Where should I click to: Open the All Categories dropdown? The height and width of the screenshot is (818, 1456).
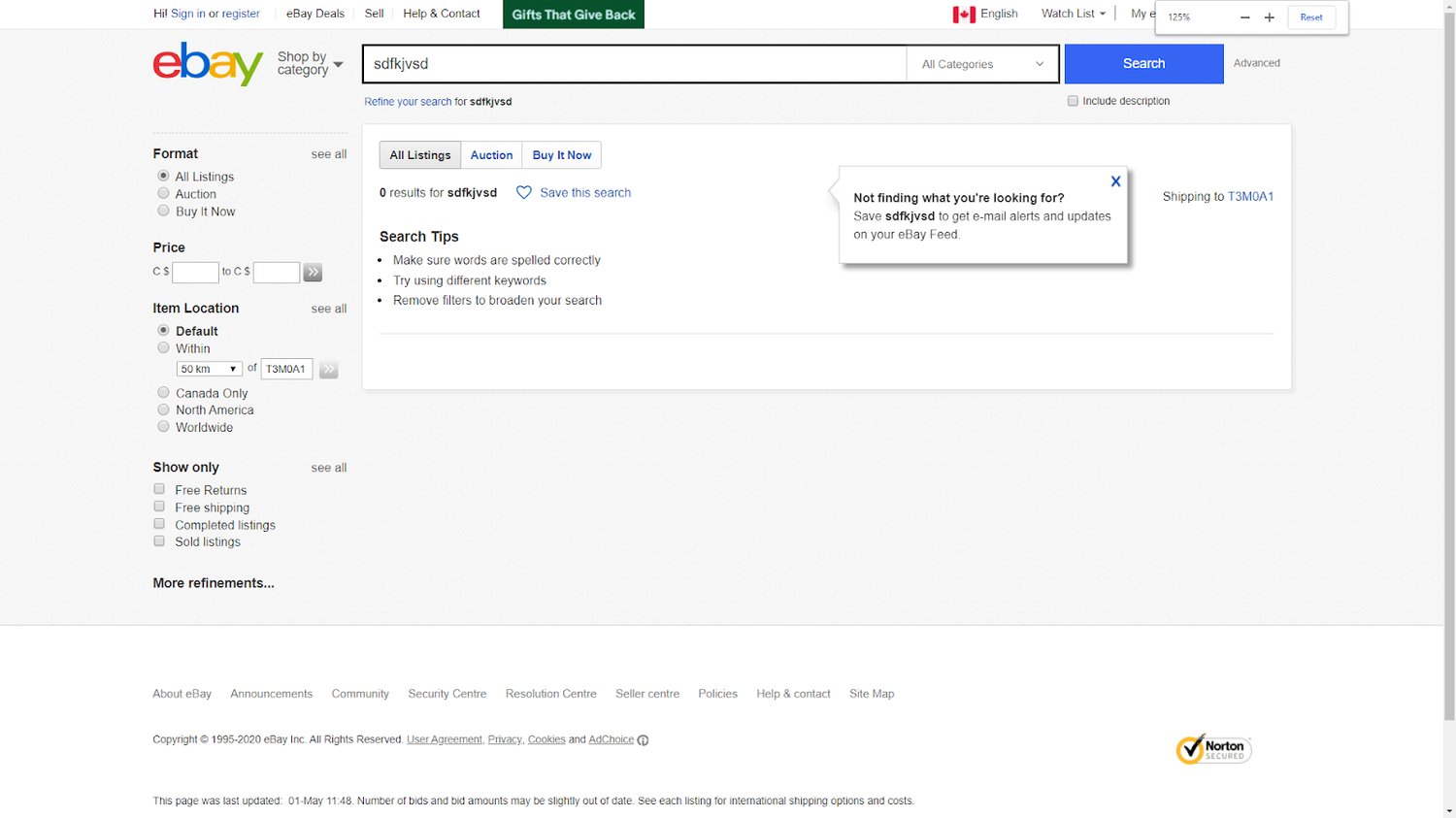tap(982, 64)
